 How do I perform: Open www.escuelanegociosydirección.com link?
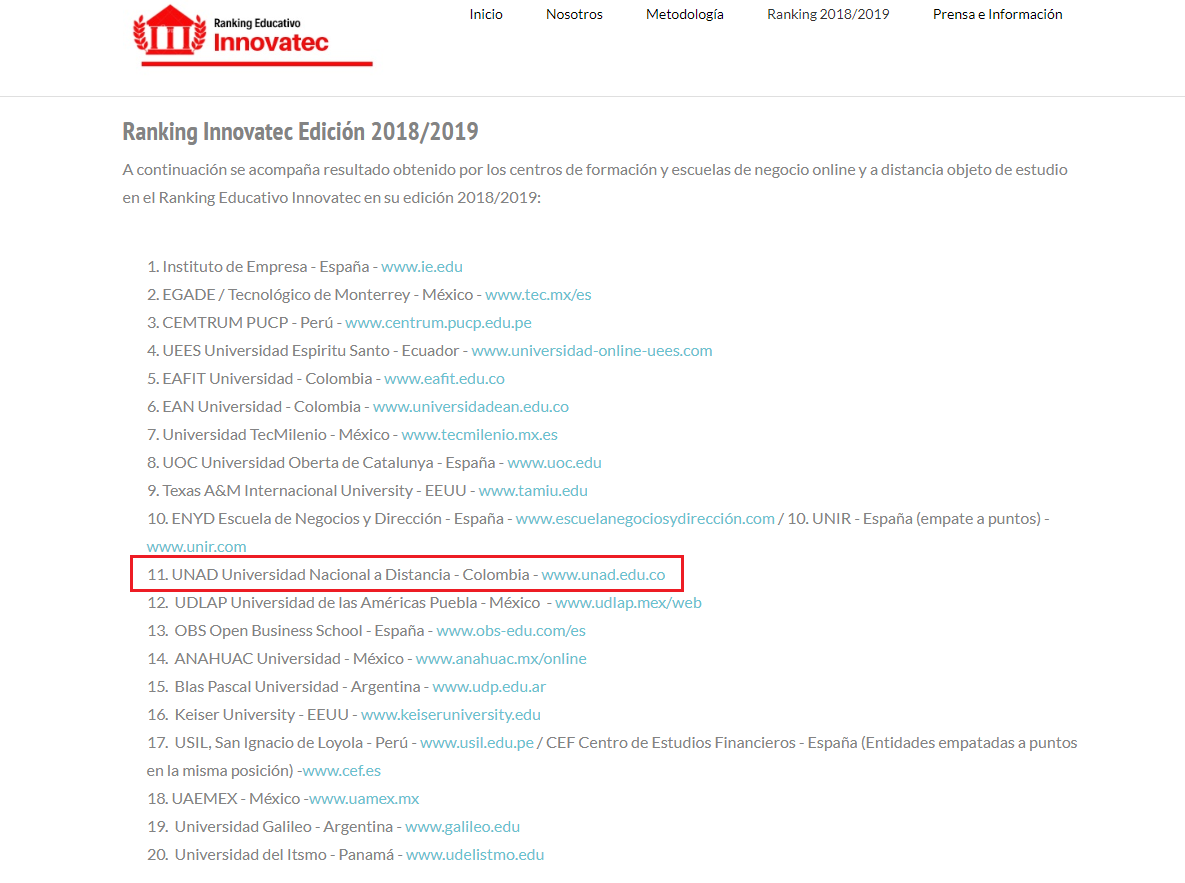tap(645, 518)
